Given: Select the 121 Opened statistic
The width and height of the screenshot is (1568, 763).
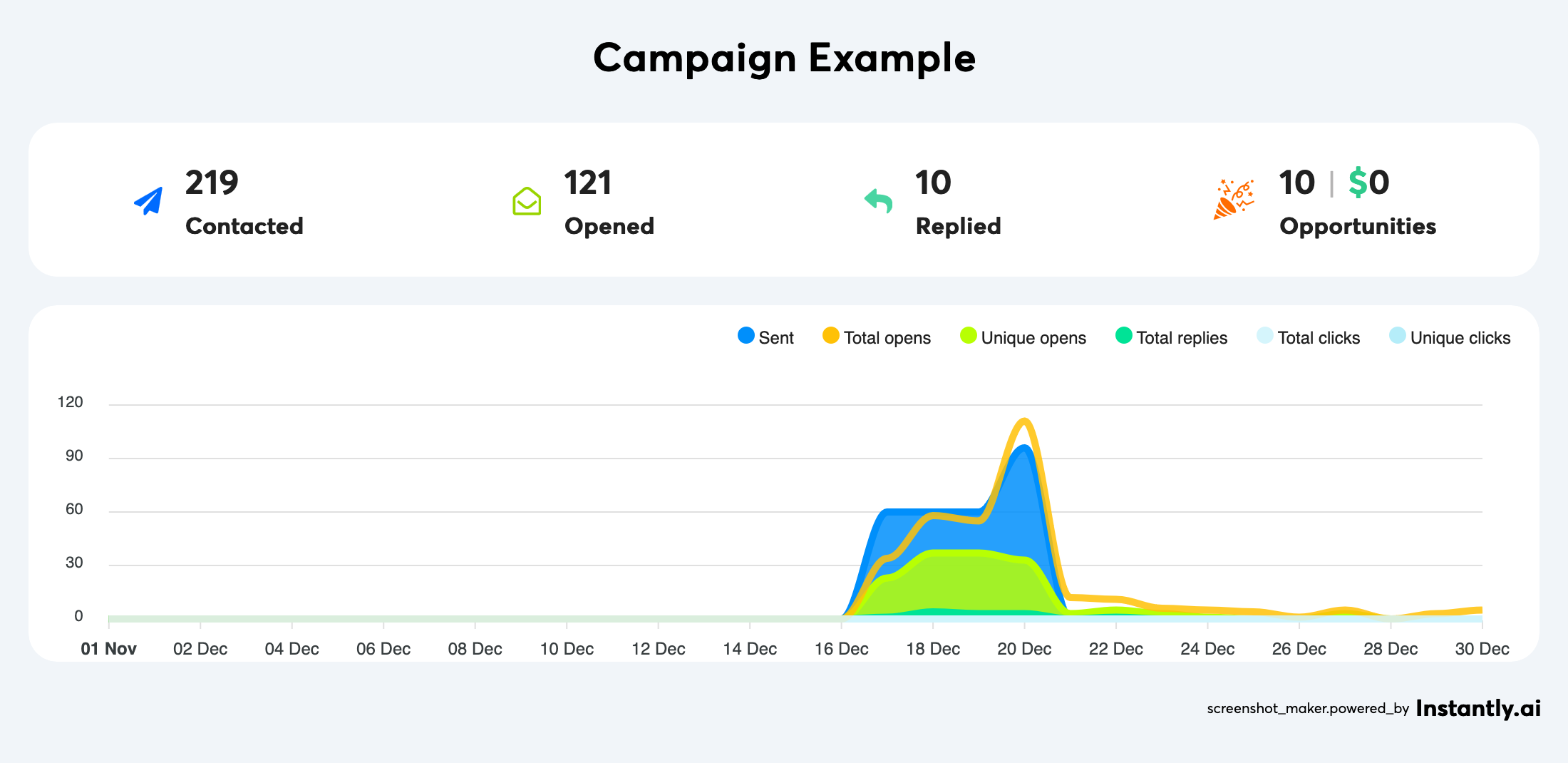Looking at the screenshot, I should coord(588,183).
